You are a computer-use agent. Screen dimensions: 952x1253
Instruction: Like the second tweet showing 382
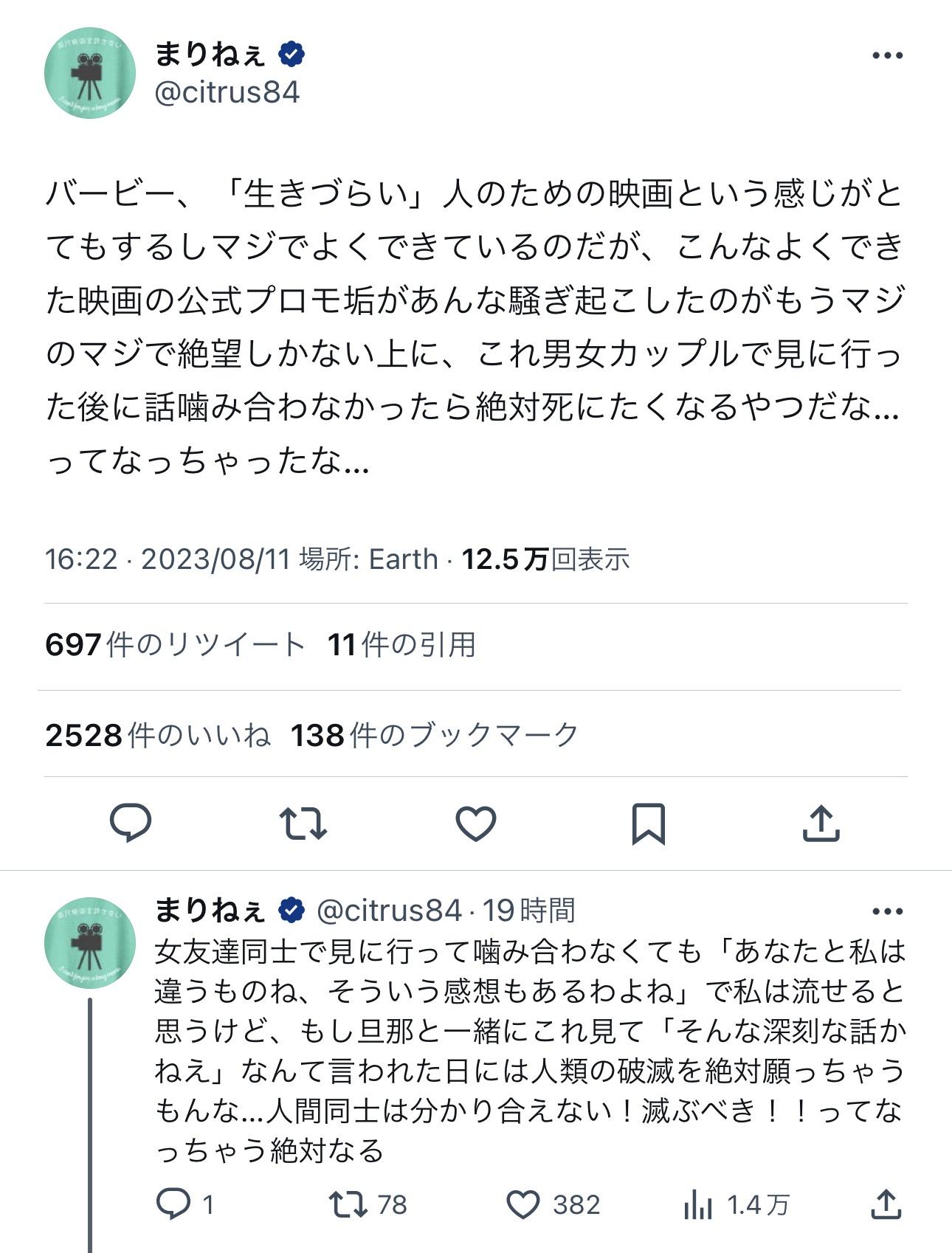pyautogui.click(x=523, y=1204)
